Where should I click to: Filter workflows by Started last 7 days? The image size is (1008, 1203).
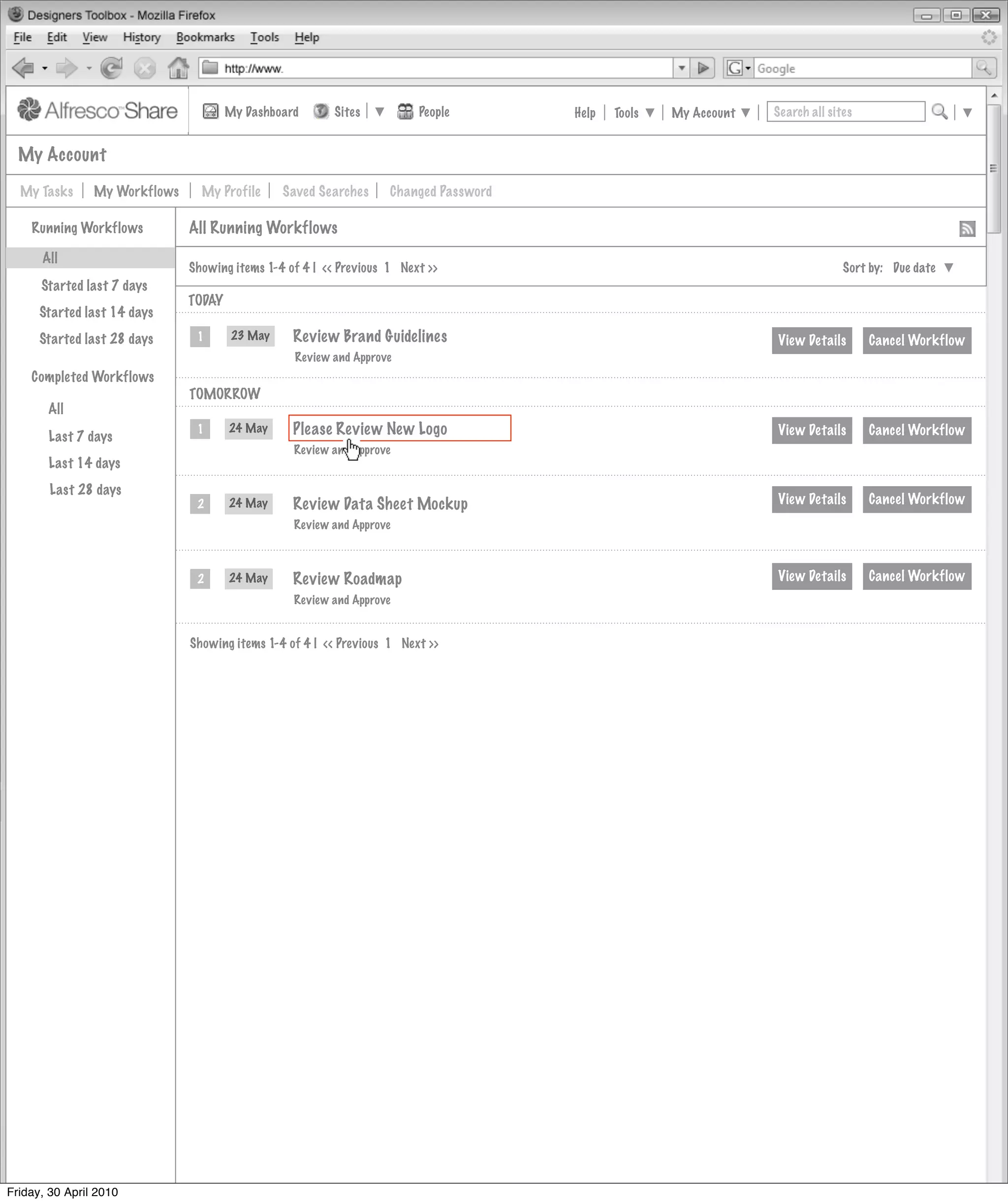[x=94, y=286]
